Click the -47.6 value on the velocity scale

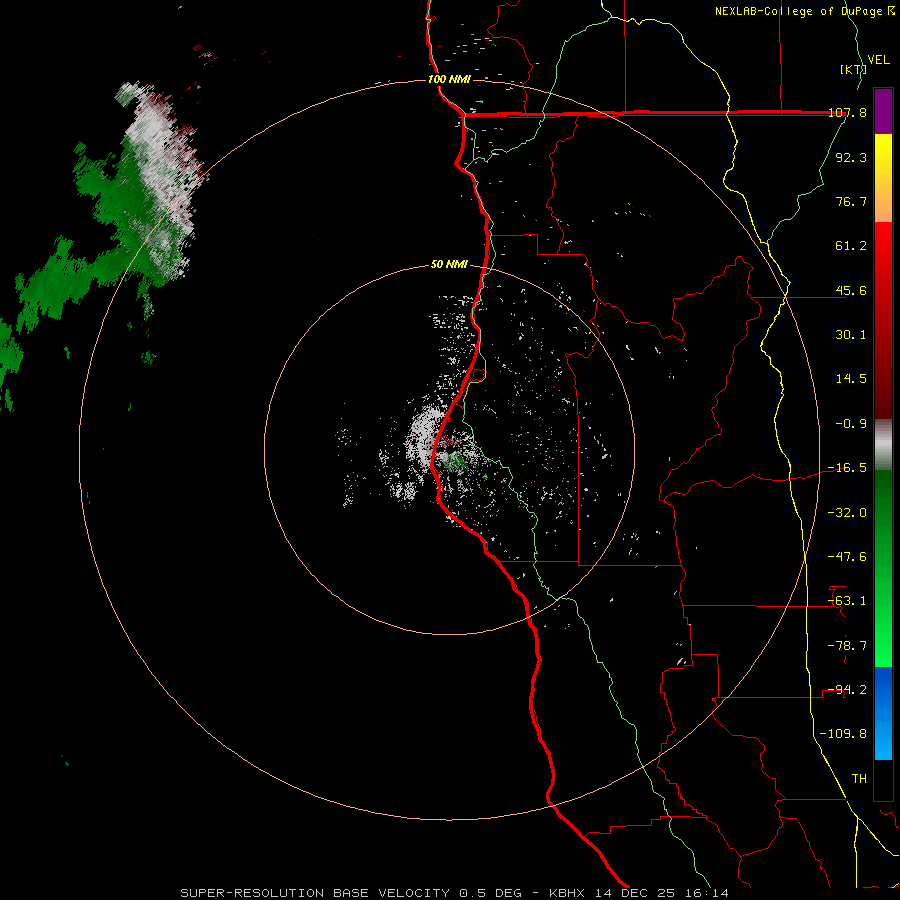click(x=848, y=557)
